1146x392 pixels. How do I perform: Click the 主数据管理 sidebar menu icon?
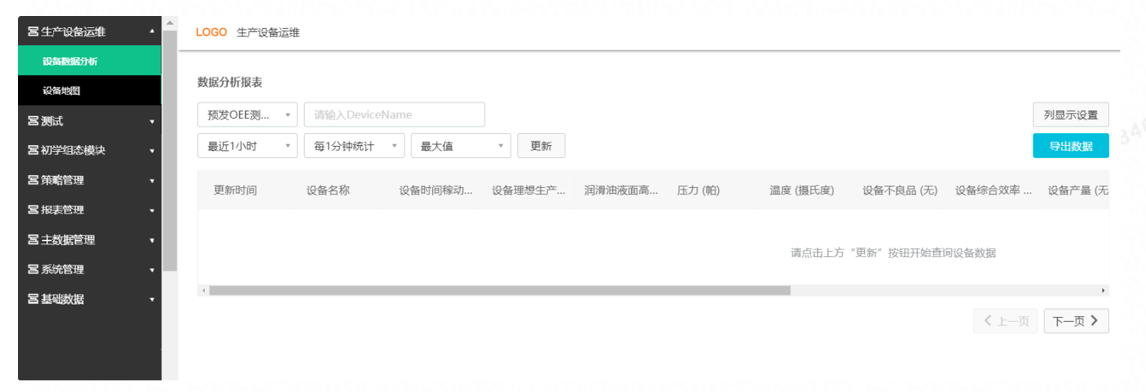[x=32, y=240]
